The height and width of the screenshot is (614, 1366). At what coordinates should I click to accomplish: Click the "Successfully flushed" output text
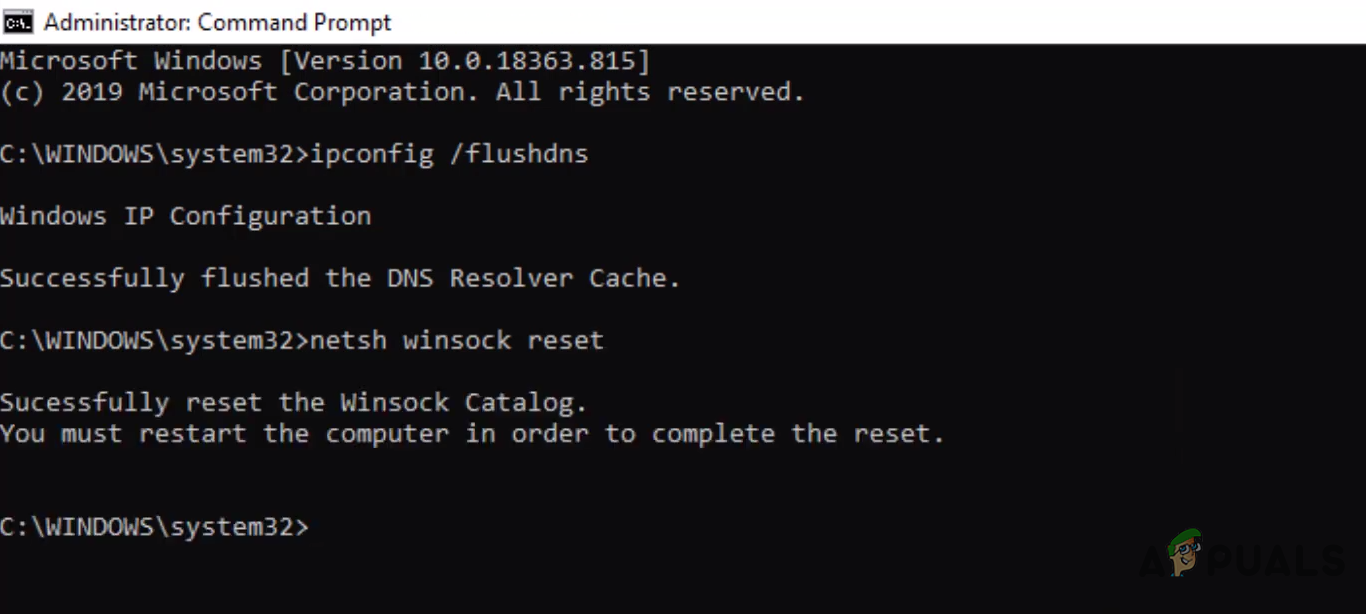point(154,278)
